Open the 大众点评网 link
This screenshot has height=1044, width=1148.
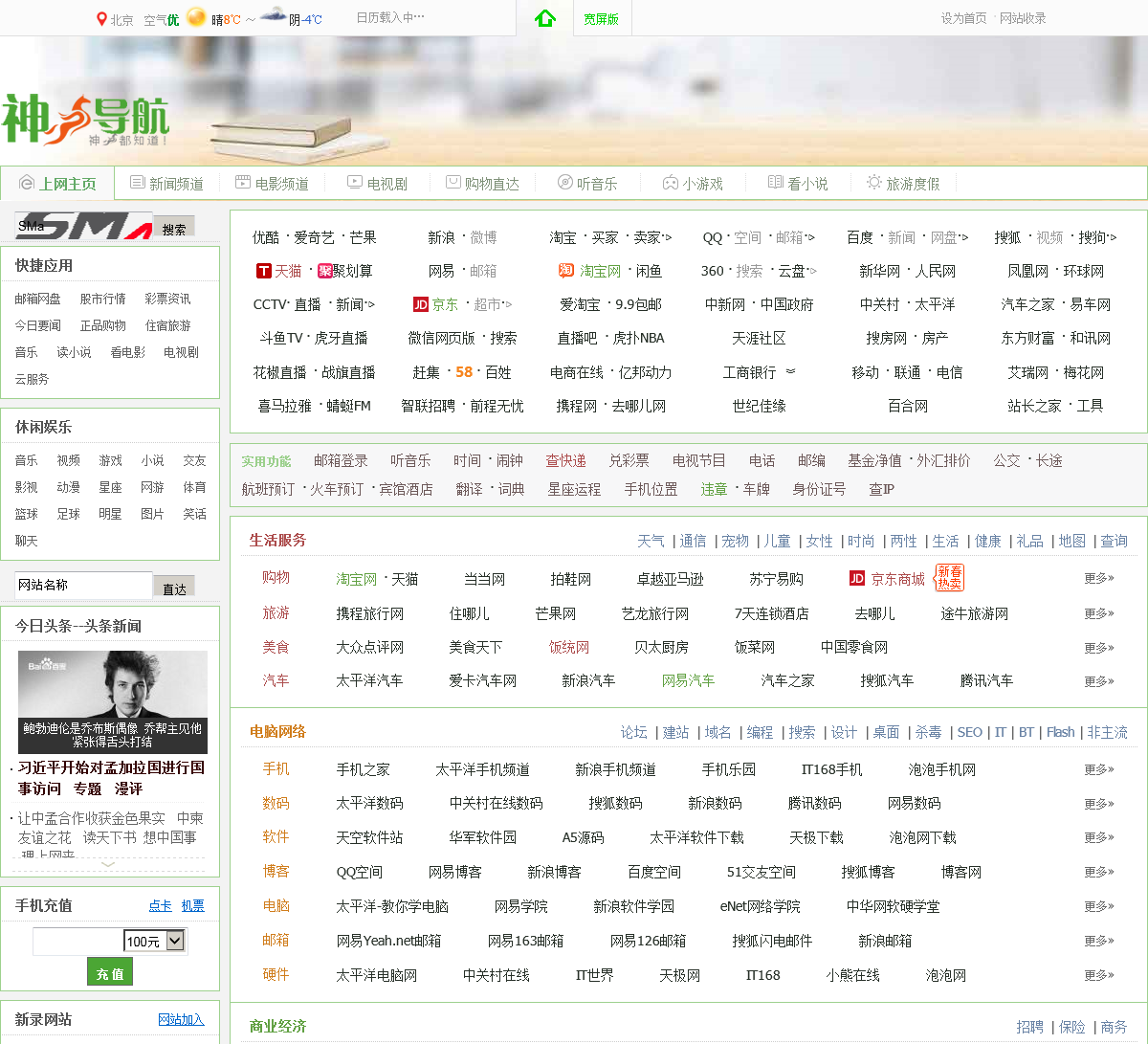point(369,647)
